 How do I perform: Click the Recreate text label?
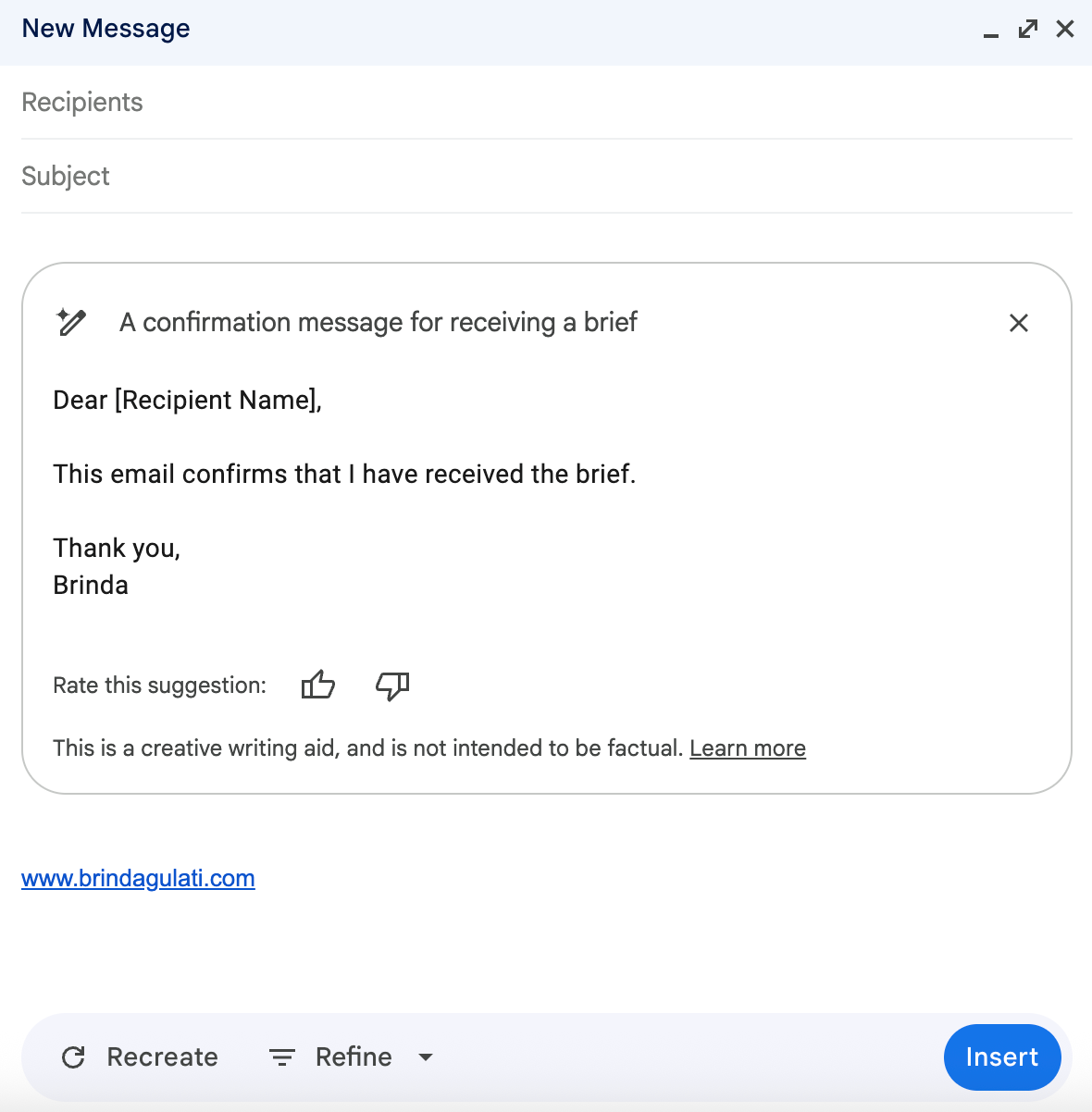tap(162, 1057)
